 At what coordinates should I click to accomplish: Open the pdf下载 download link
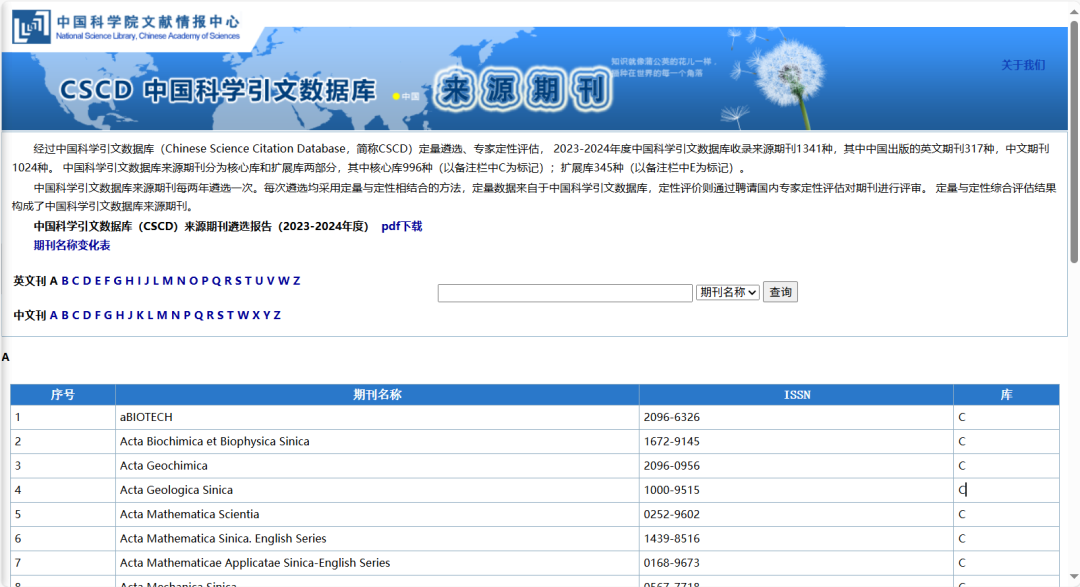tap(401, 226)
